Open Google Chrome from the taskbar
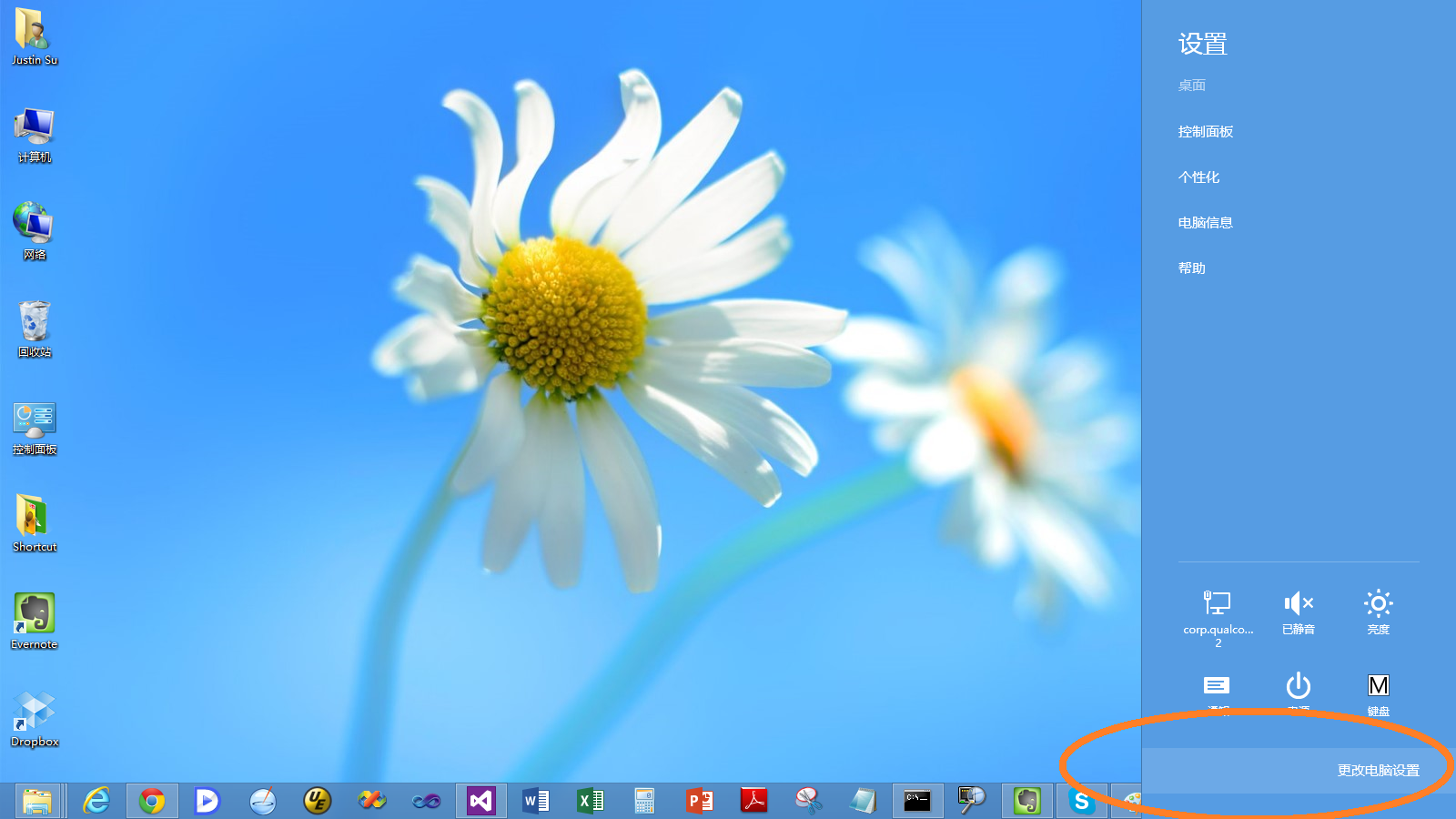Image resolution: width=1456 pixels, height=819 pixels. pyautogui.click(x=152, y=801)
